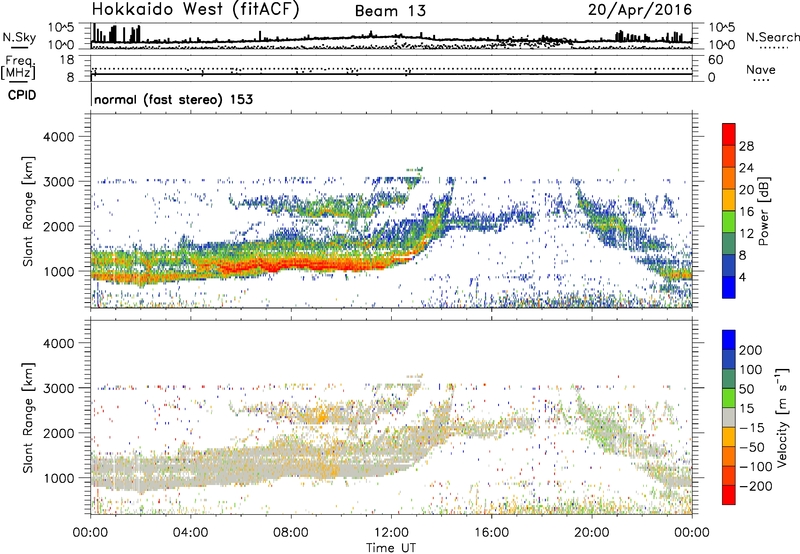Click the "12:00" time tick label
Image resolution: width=800 pixels, height=554 pixels.
[391, 533]
